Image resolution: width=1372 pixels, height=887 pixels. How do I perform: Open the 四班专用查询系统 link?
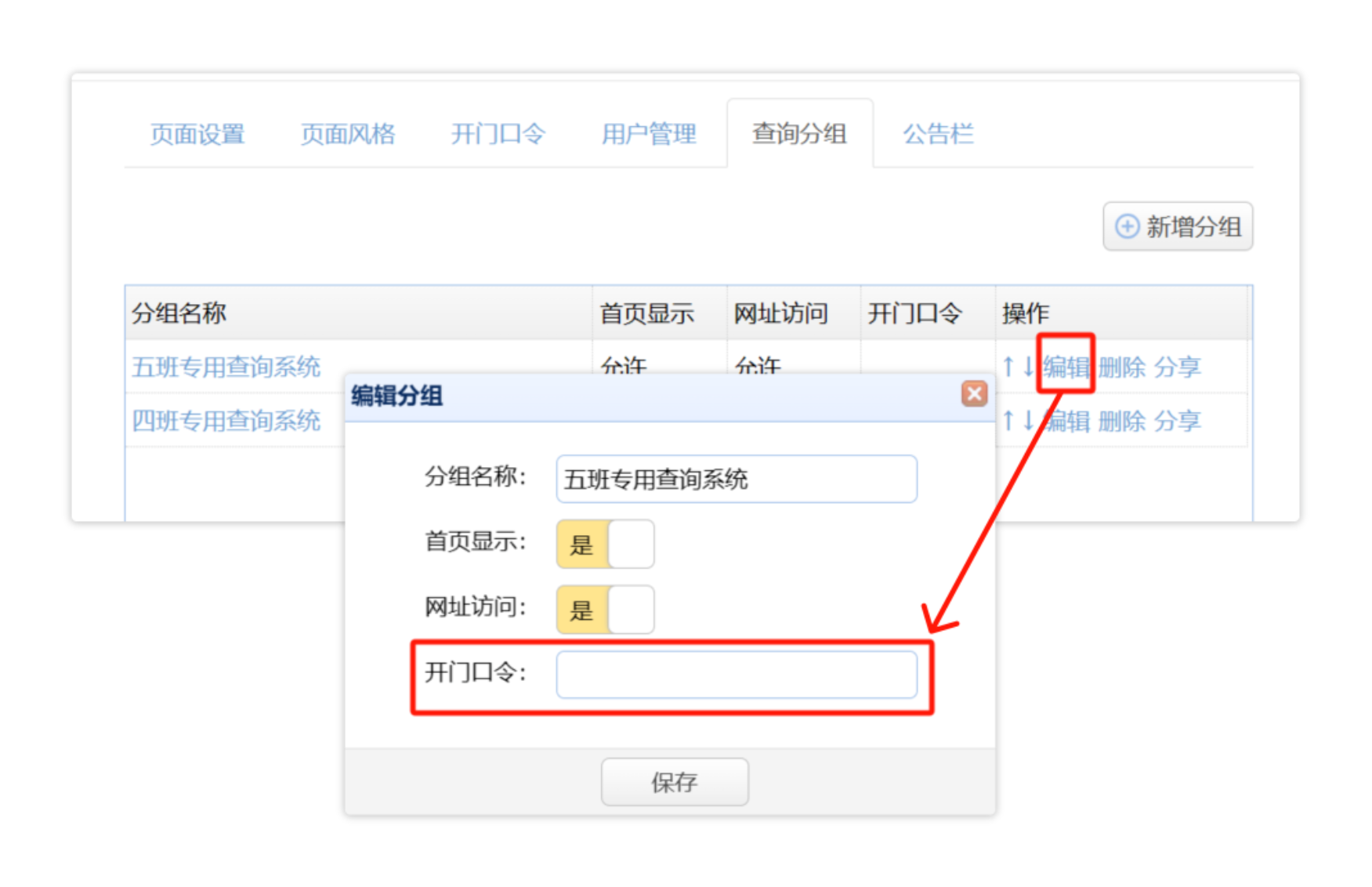coord(226,421)
